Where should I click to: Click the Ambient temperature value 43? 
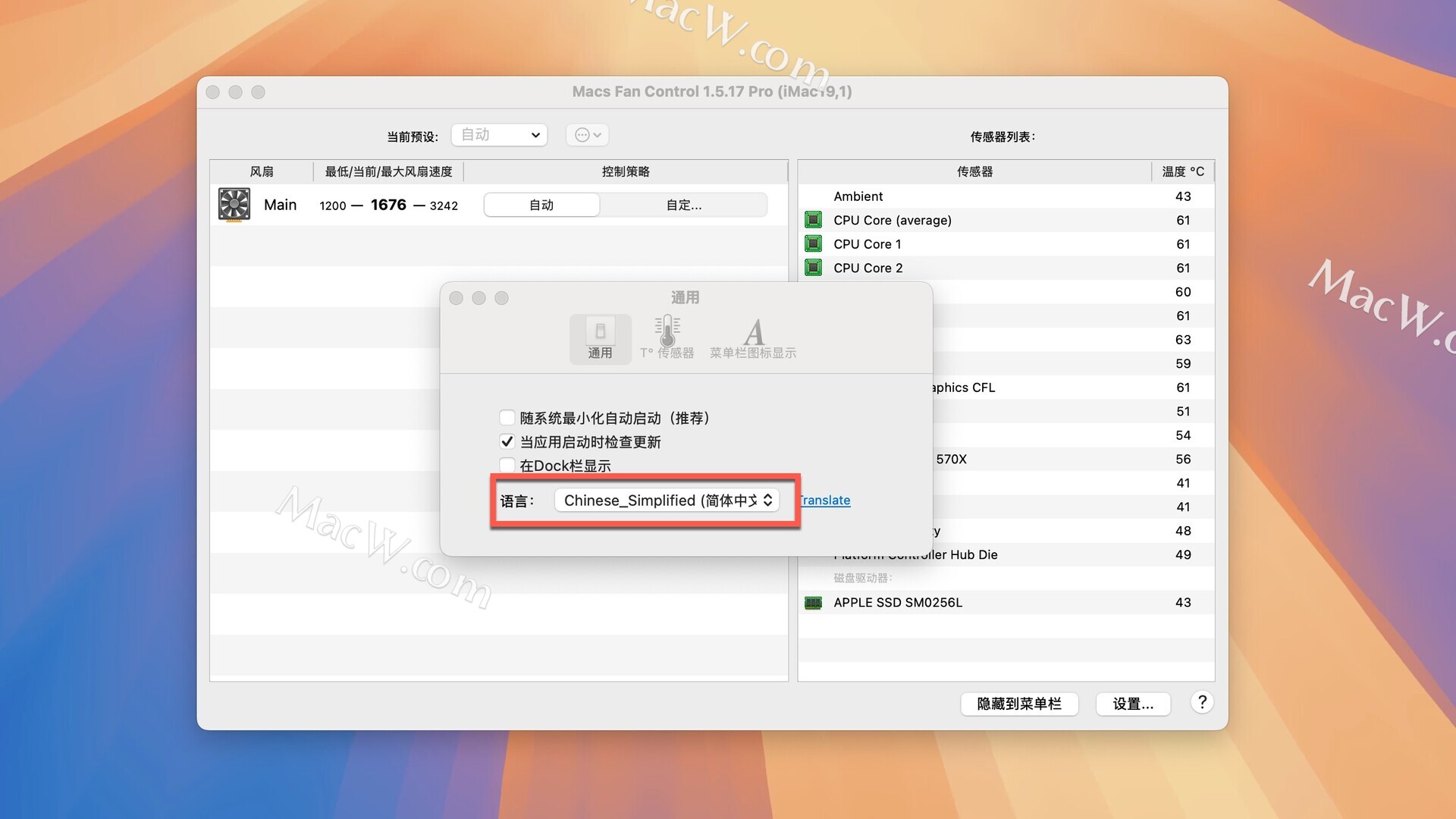(x=1183, y=196)
